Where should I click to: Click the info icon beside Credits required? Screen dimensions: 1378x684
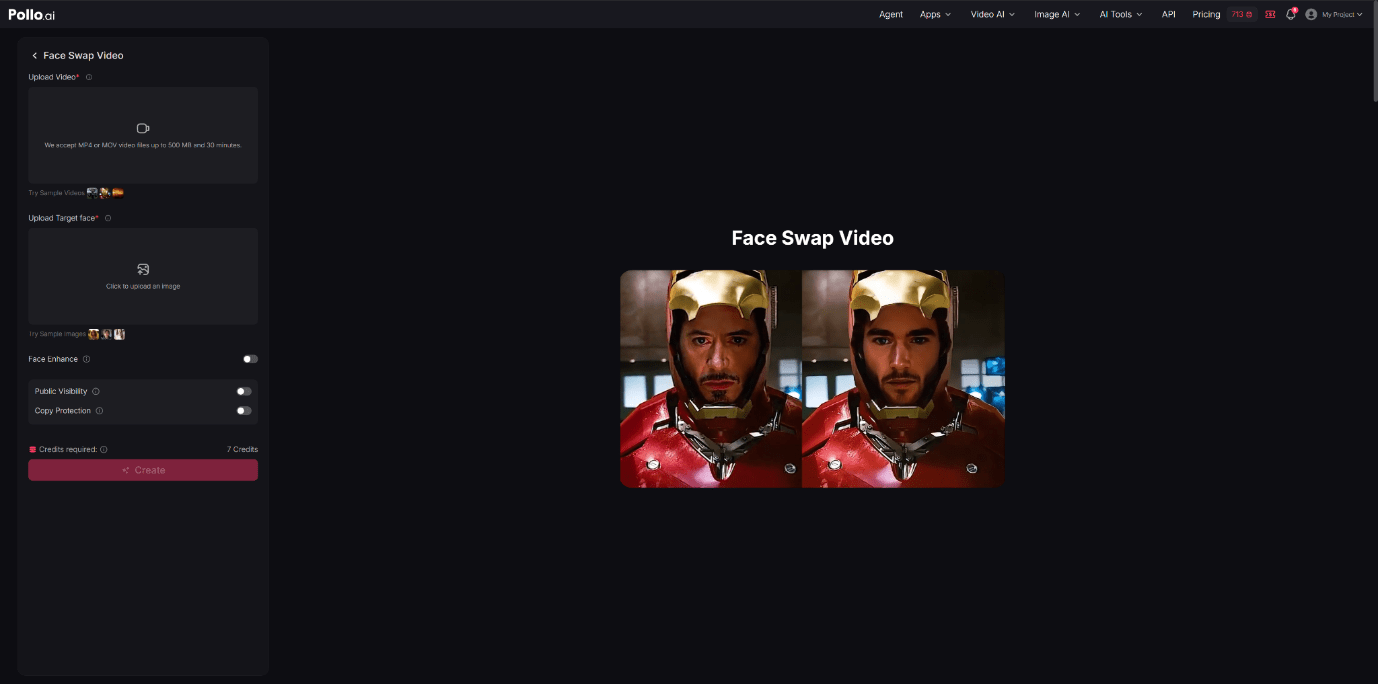point(104,450)
